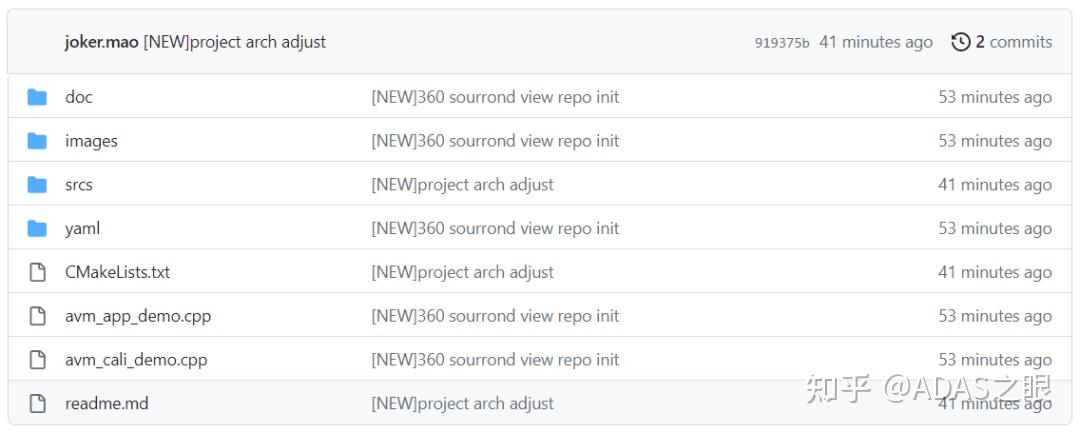Viewport: 1080px width, 433px height.
Task: Open the readme.md file
Action: point(107,404)
